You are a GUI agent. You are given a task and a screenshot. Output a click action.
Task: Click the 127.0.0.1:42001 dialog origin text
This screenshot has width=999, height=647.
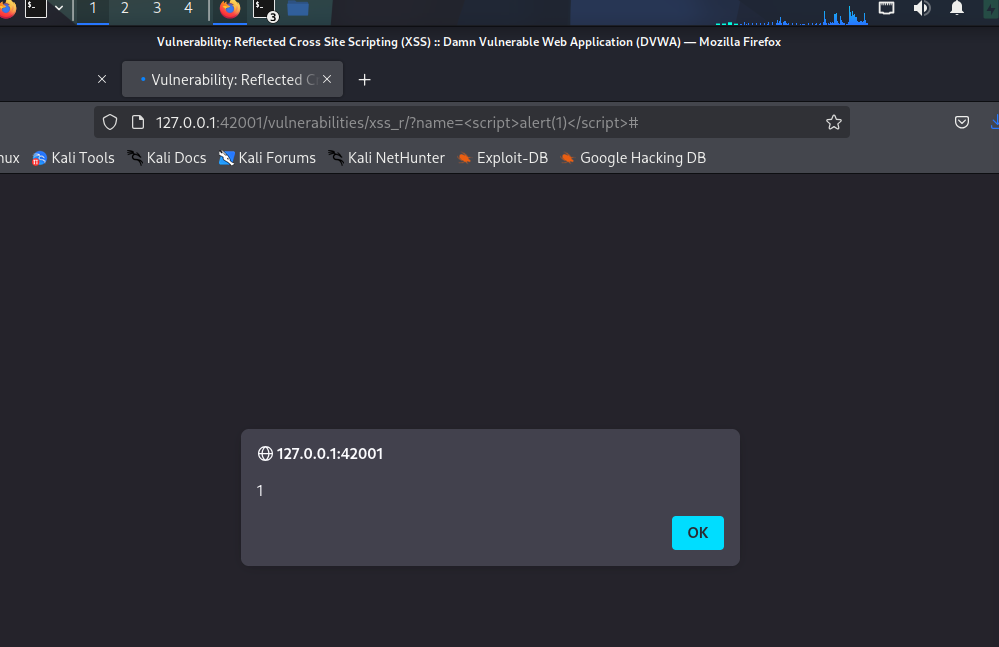click(329, 453)
